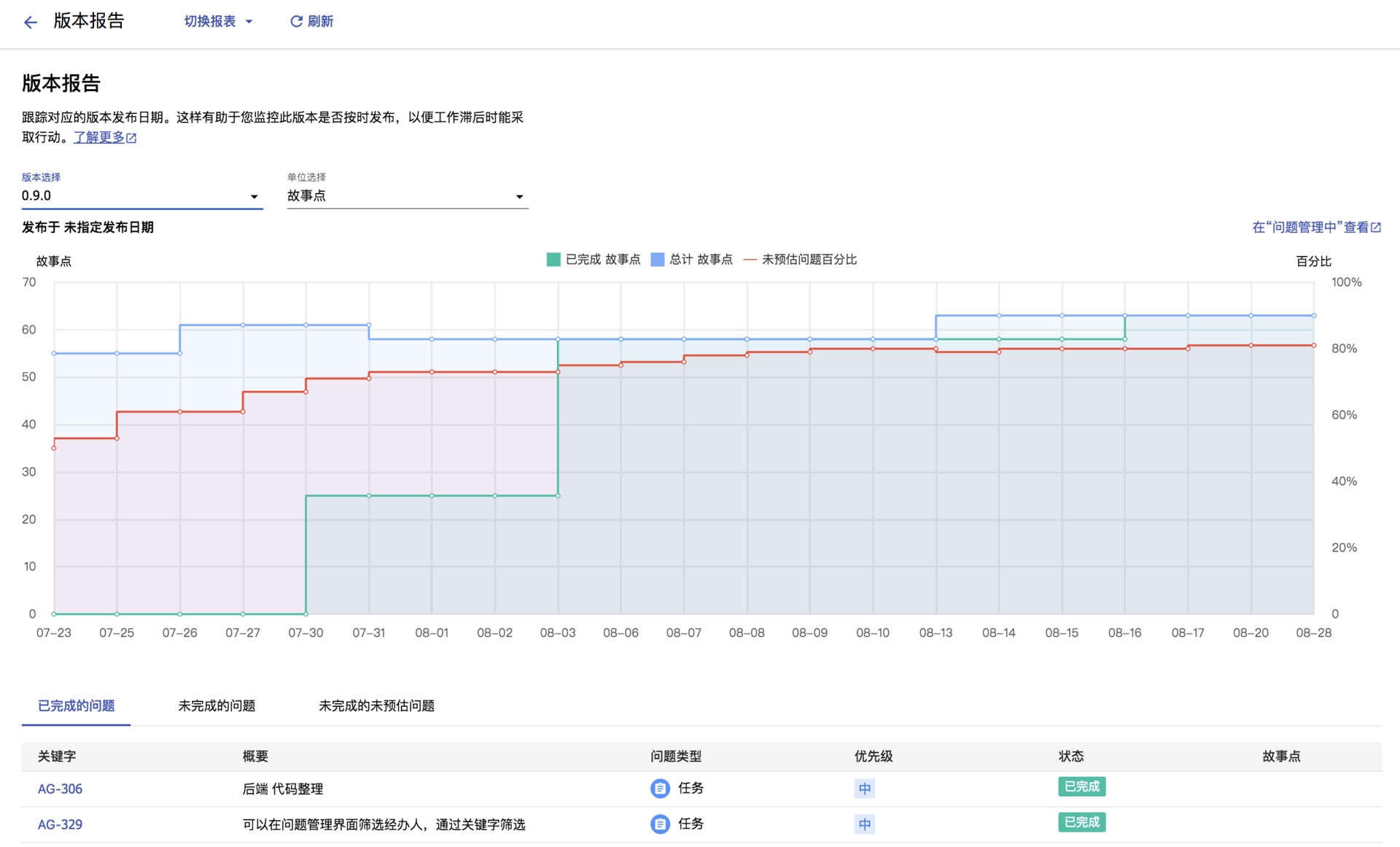Click the 发布于 未指定发布日期 text
This screenshot has width=1400, height=847.
point(87,228)
